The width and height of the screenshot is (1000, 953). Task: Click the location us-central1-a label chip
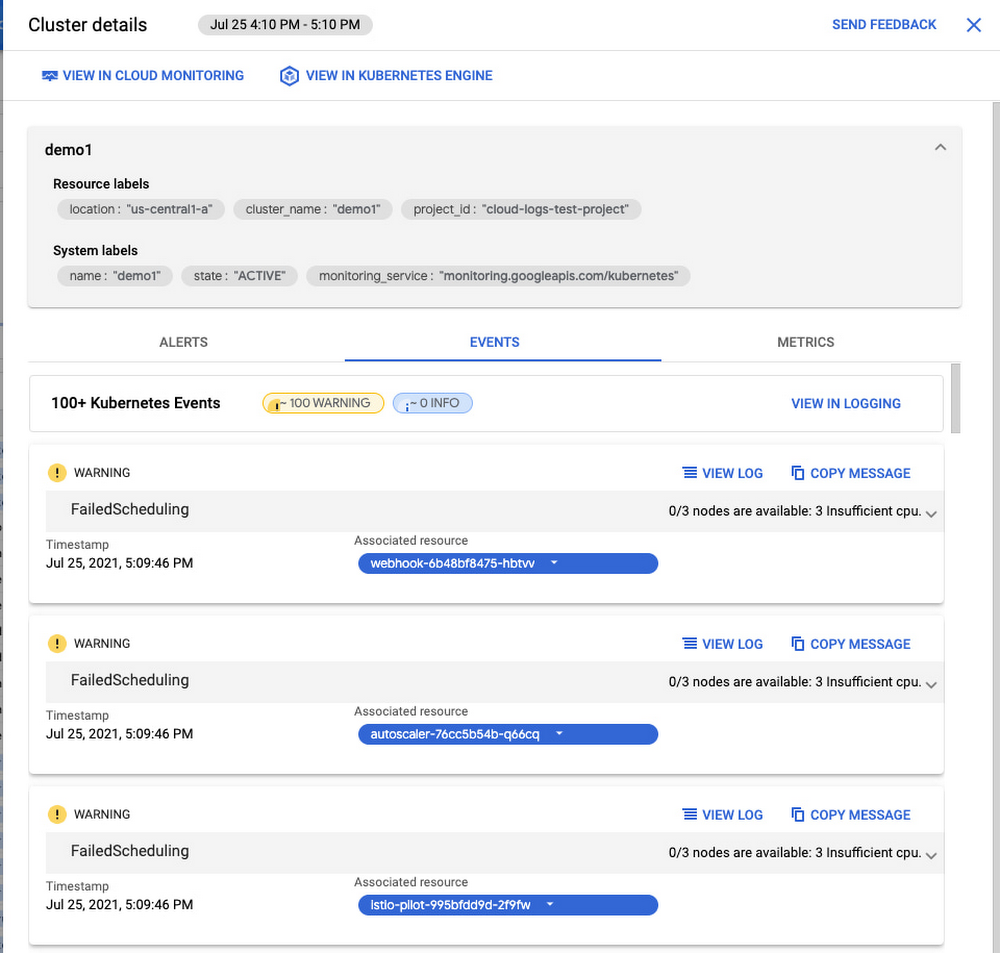tap(141, 209)
